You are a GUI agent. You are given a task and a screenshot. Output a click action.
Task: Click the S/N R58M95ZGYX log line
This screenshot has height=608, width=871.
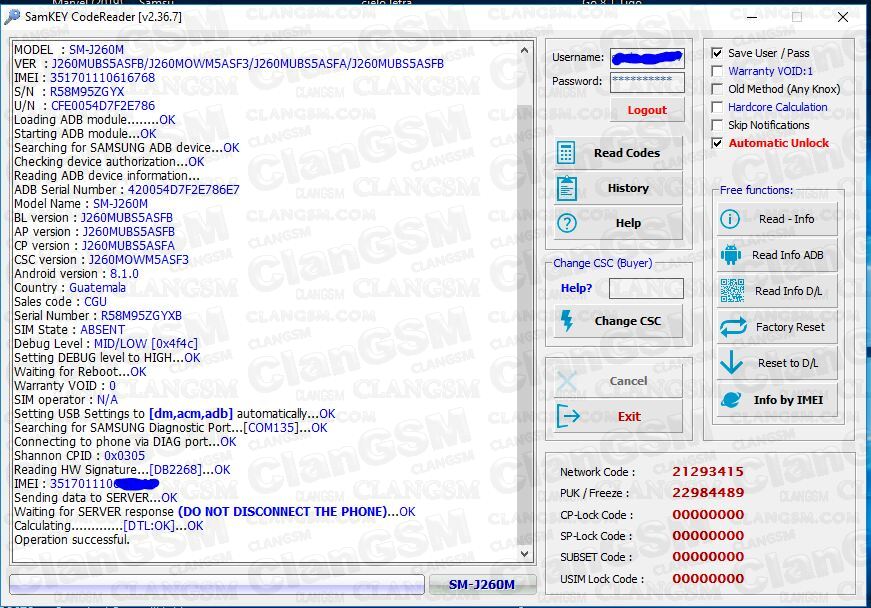[x=69, y=92]
